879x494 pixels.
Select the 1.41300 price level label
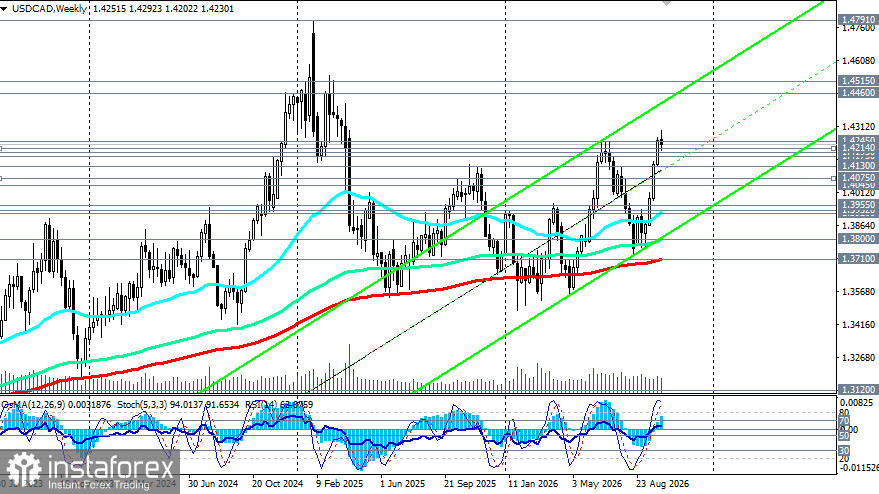[858, 166]
